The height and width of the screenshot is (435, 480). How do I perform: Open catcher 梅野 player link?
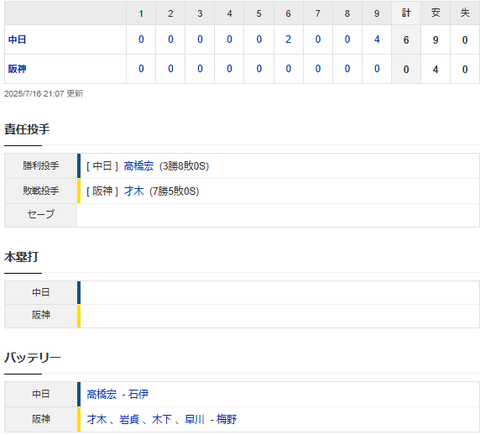pos(227,419)
